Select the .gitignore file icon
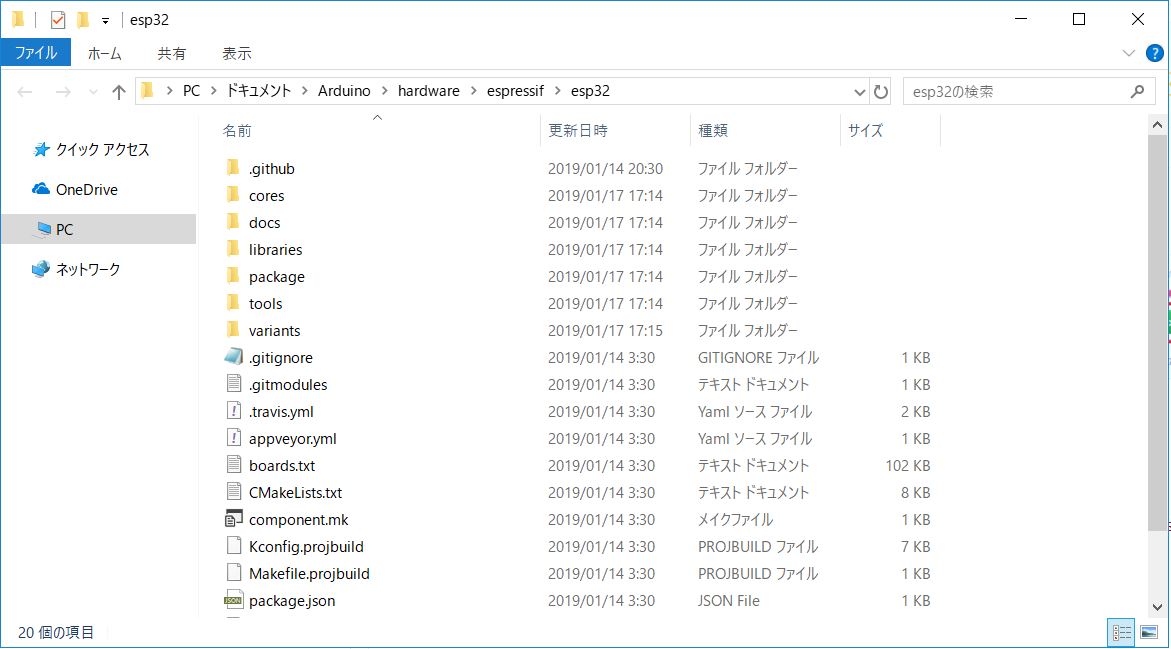1171x649 pixels. (x=234, y=356)
